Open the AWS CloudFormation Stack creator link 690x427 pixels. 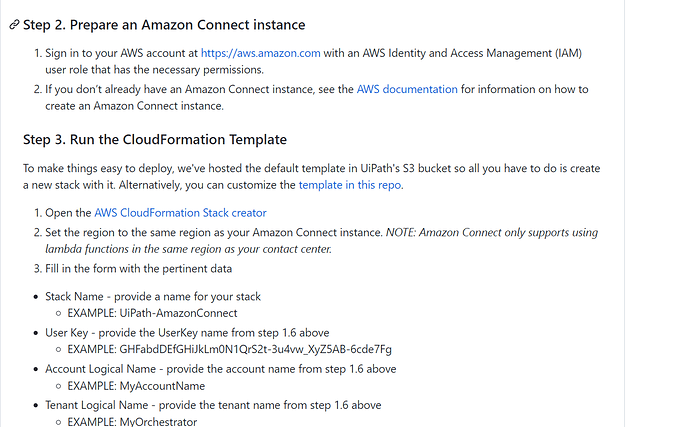tap(180, 213)
